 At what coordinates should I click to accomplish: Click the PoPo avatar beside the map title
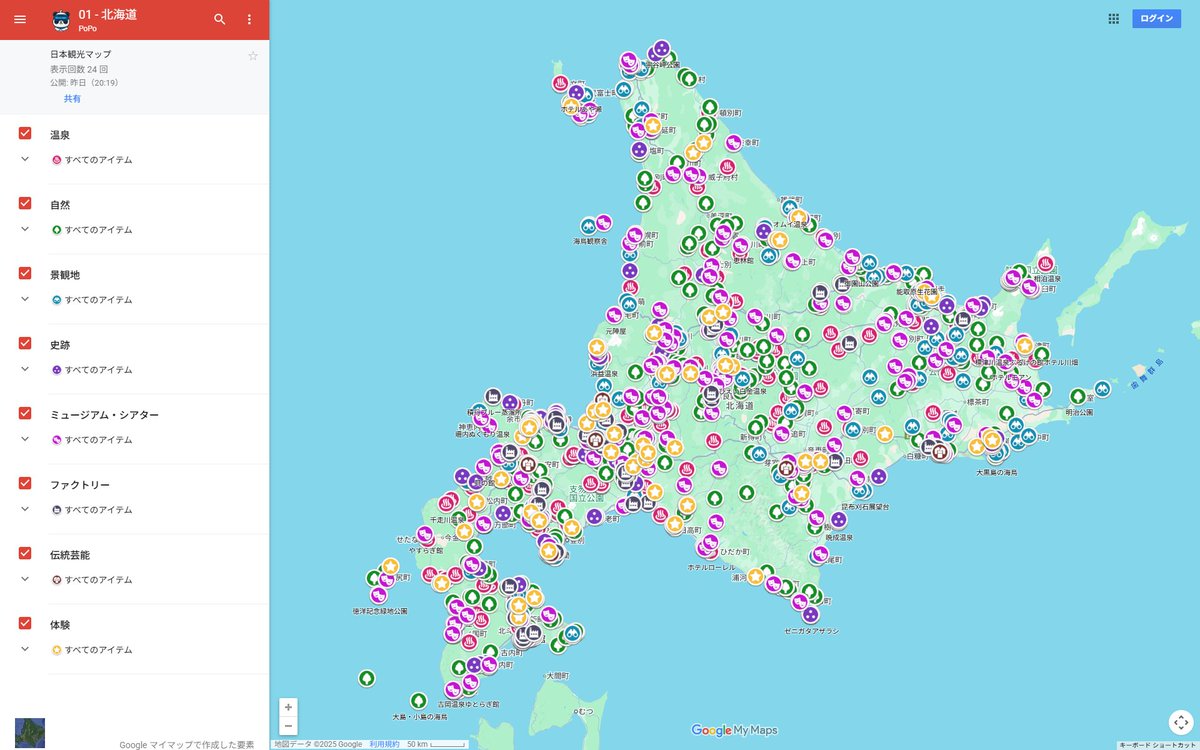coord(60,20)
